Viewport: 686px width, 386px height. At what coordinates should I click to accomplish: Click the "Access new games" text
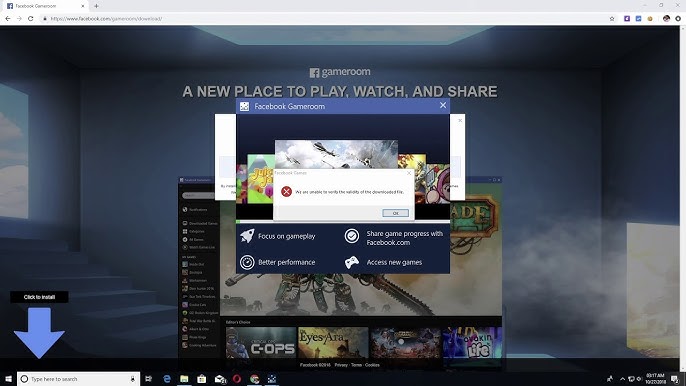tap(394, 262)
